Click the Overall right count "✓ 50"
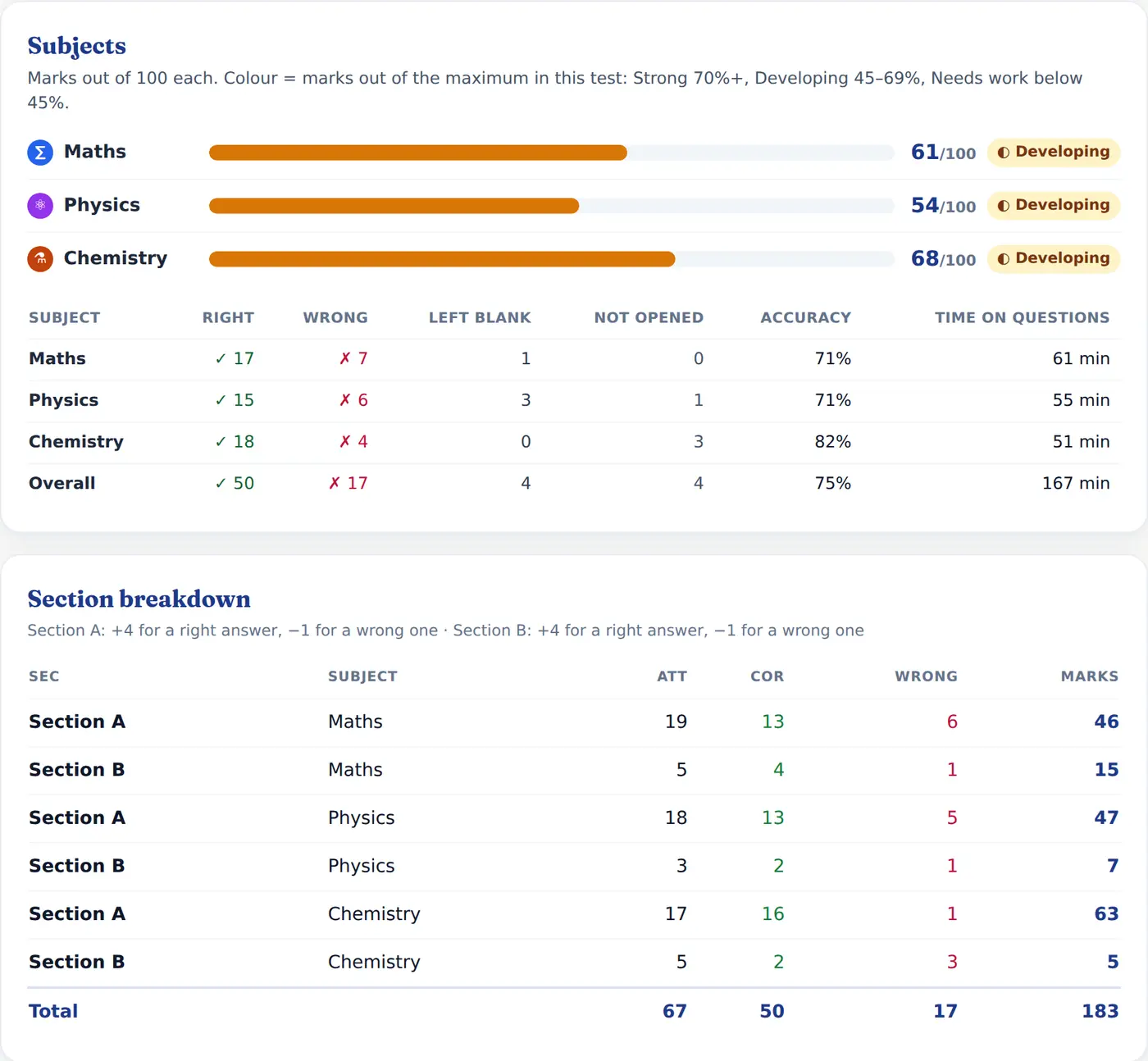 coord(235,484)
